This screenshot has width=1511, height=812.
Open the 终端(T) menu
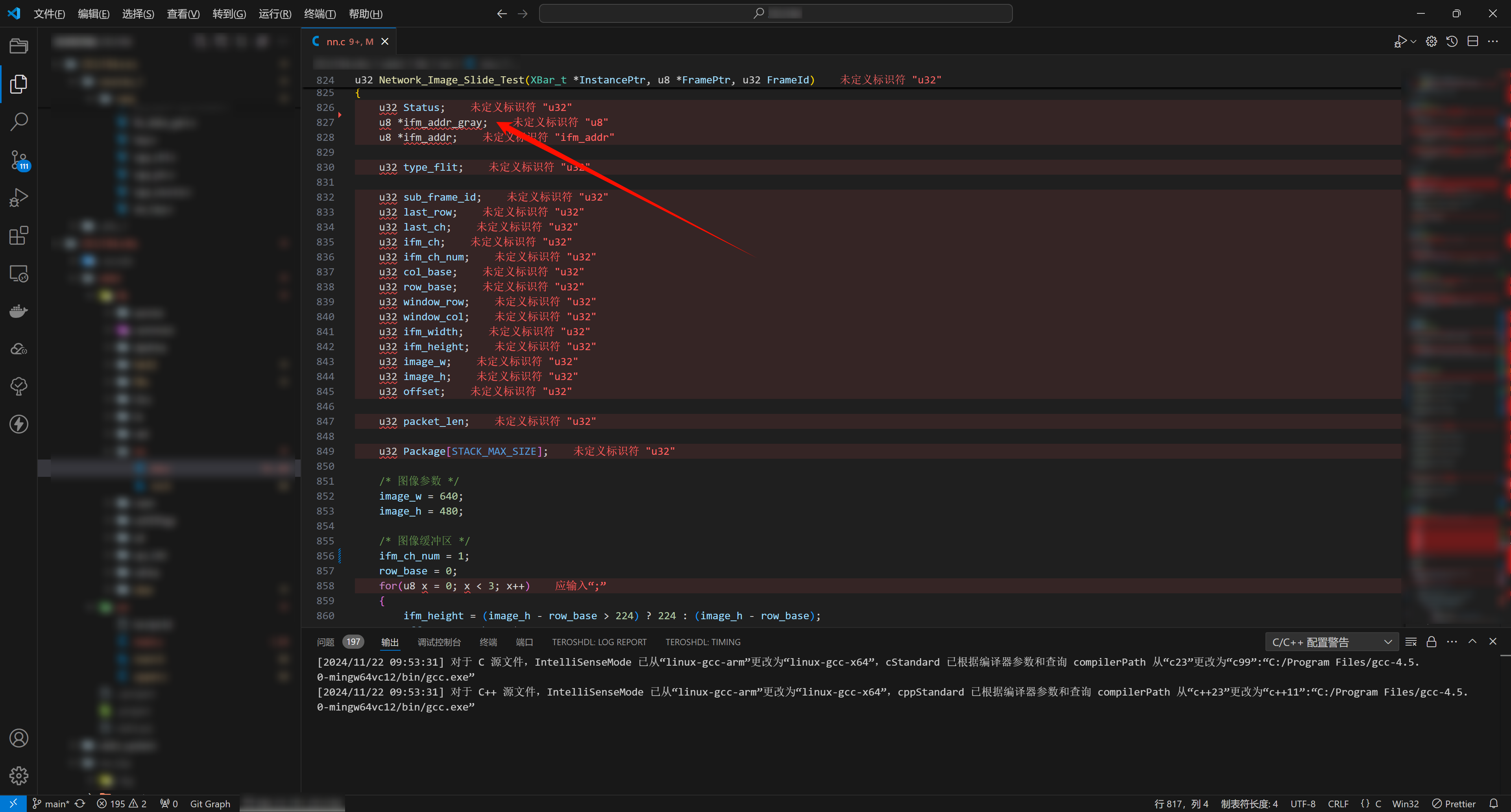coord(320,13)
